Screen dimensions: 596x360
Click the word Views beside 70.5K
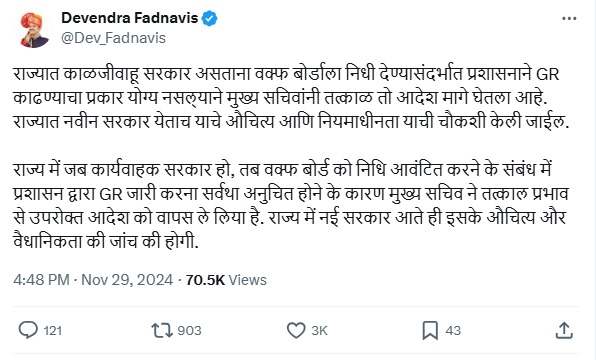click(247, 280)
